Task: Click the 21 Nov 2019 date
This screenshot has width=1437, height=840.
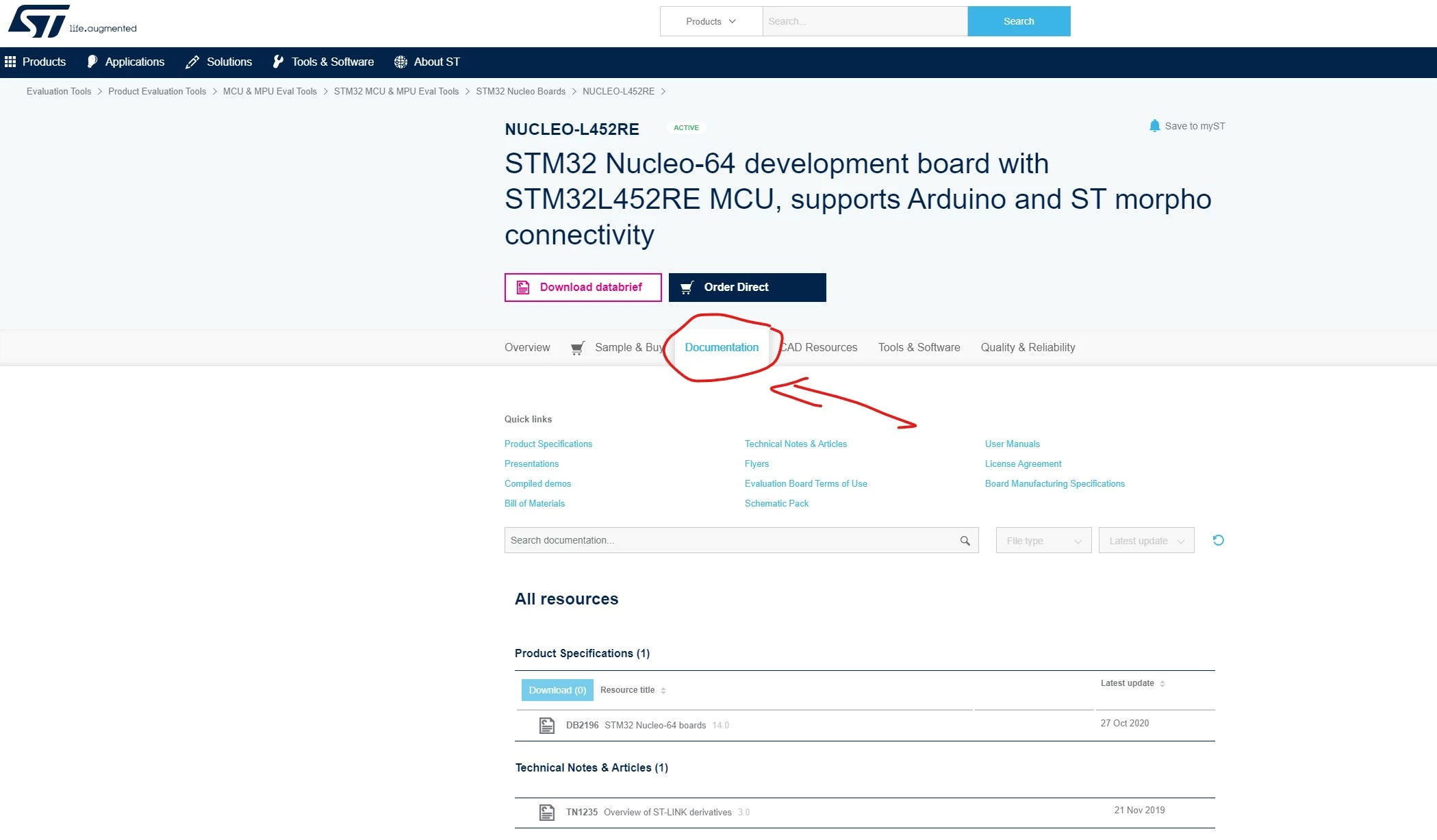Action: (x=1139, y=811)
